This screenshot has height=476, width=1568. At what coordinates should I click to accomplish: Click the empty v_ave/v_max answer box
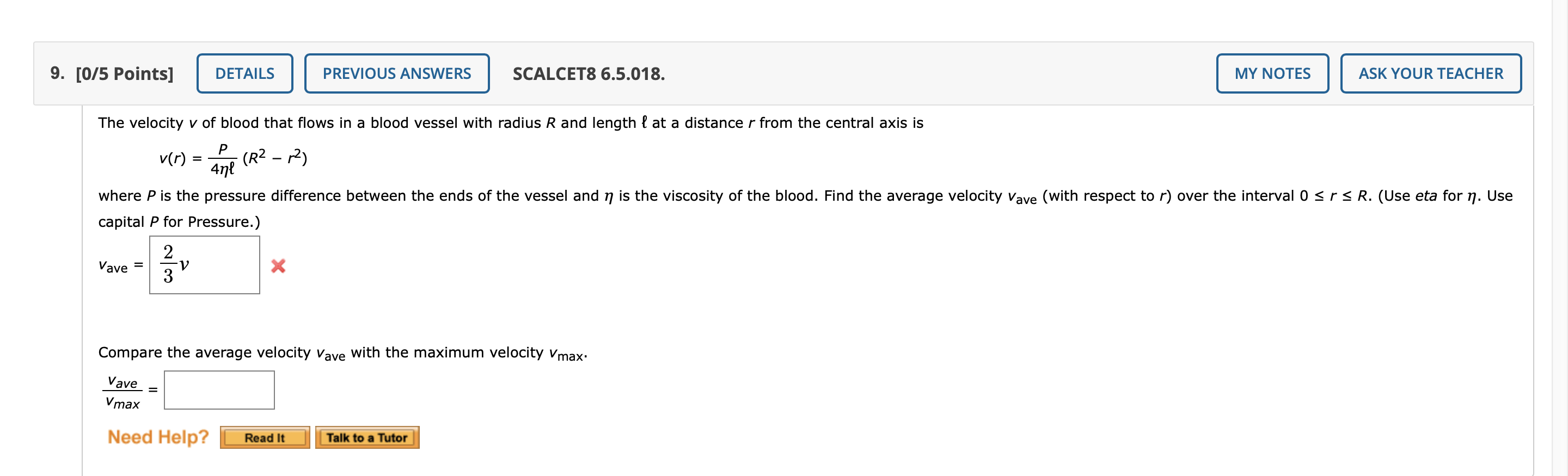pyautogui.click(x=218, y=389)
